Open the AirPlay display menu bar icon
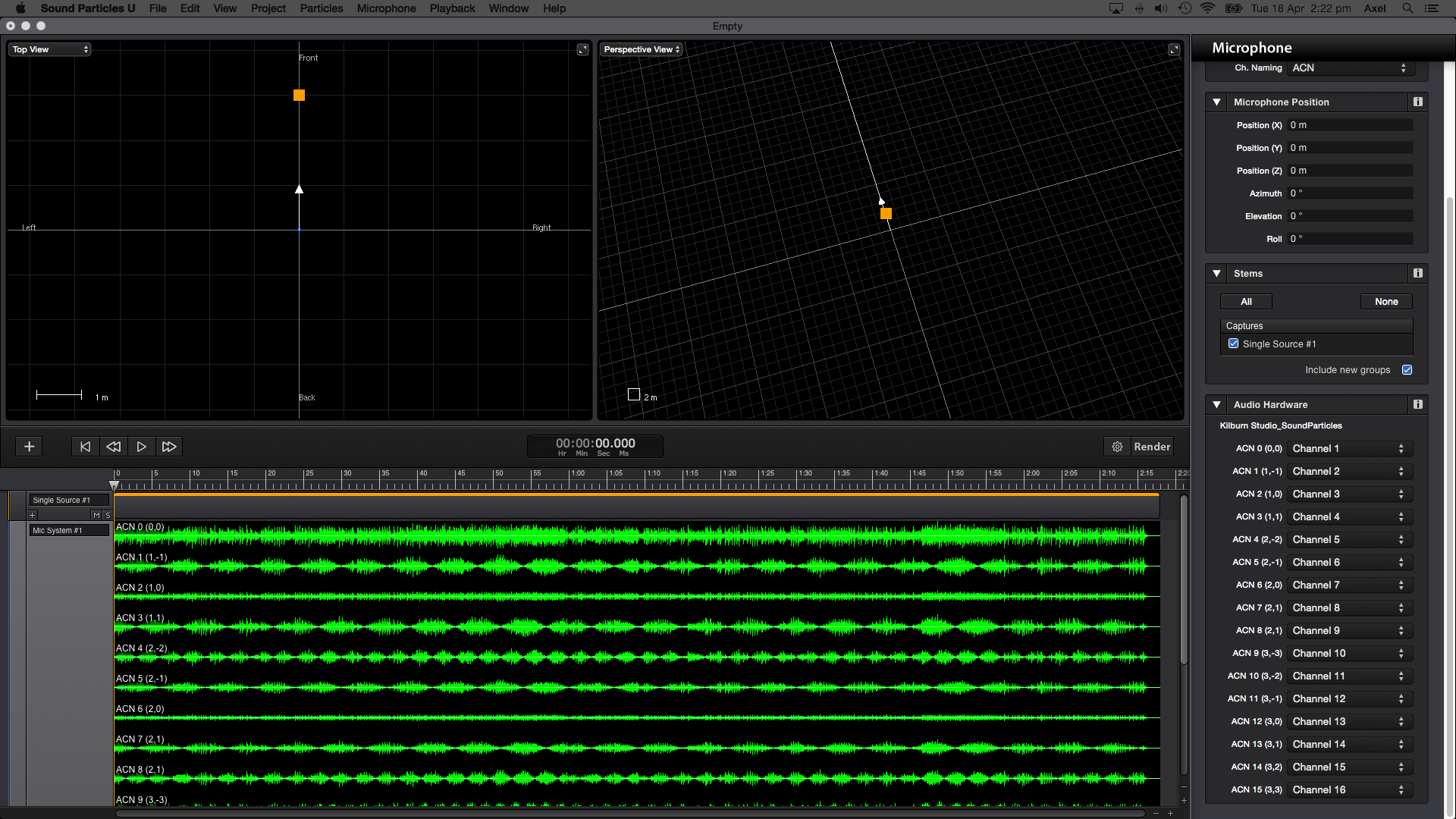This screenshot has width=1456, height=819. pos(1116,8)
